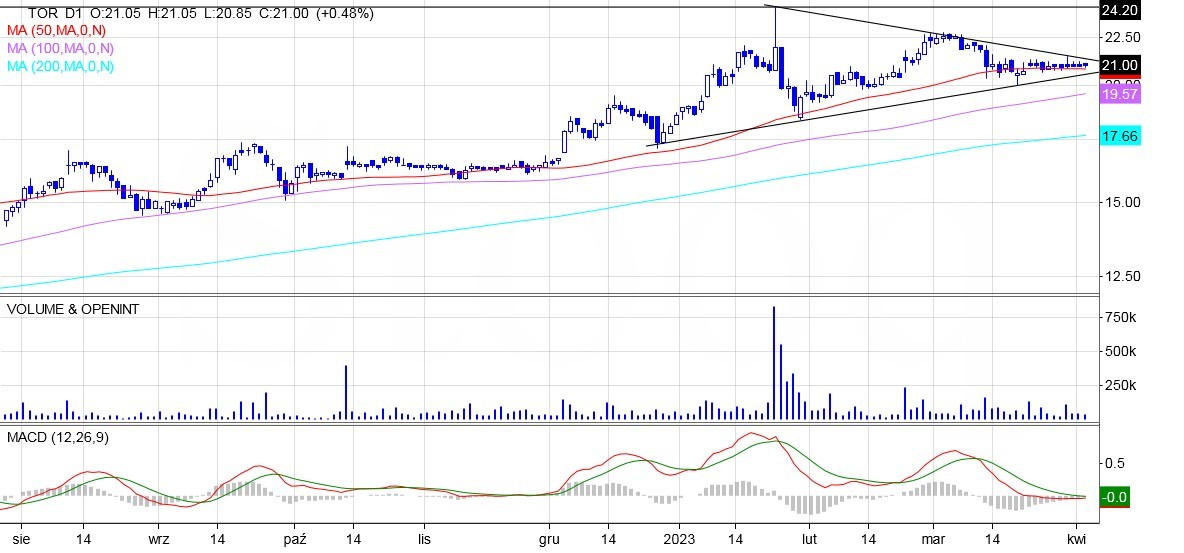Select the purple MA (100,MA,0,N) legend label

pyautogui.click(x=60, y=48)
